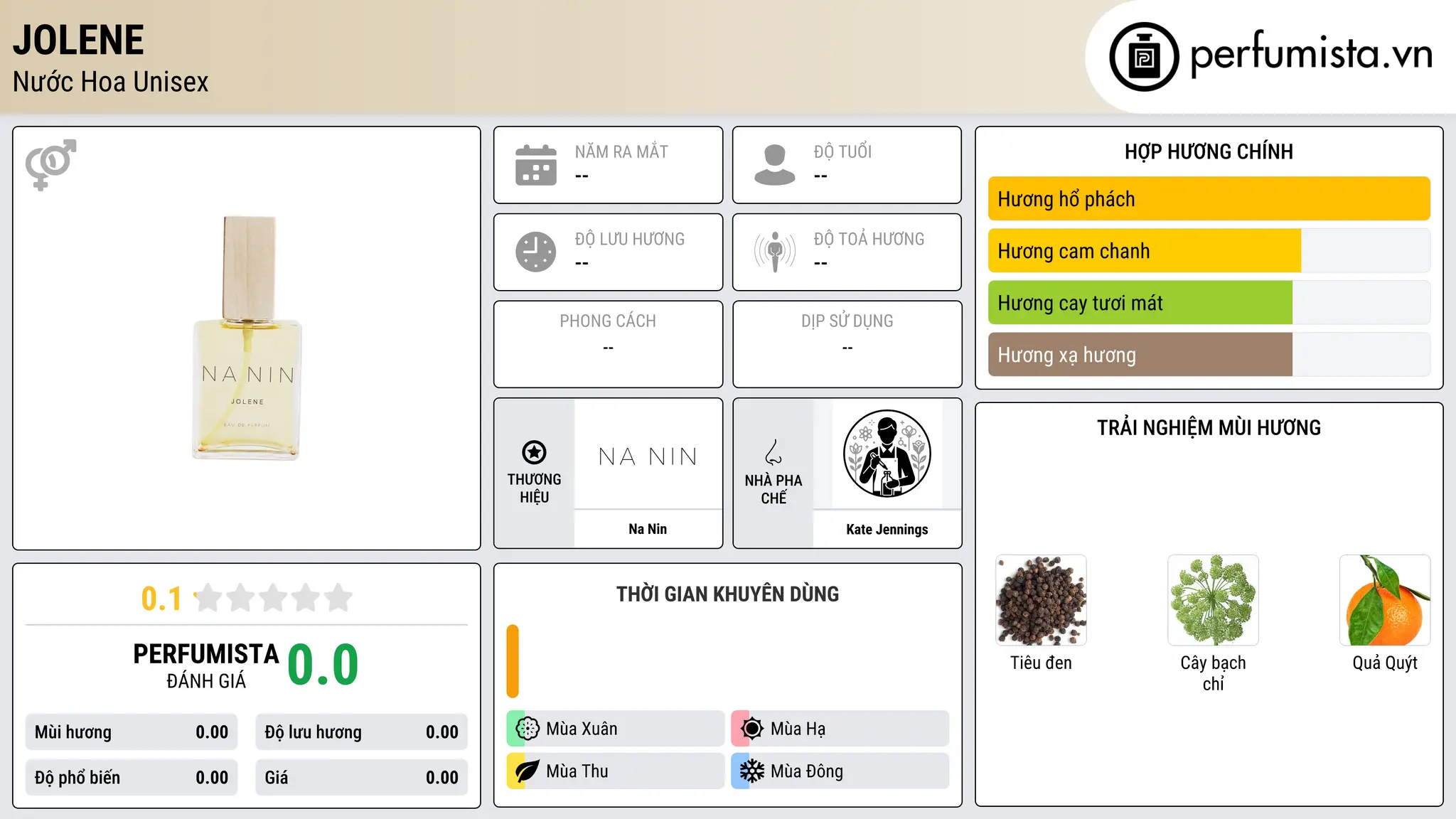Click the unisex gender symbol icon

(50, 164)
